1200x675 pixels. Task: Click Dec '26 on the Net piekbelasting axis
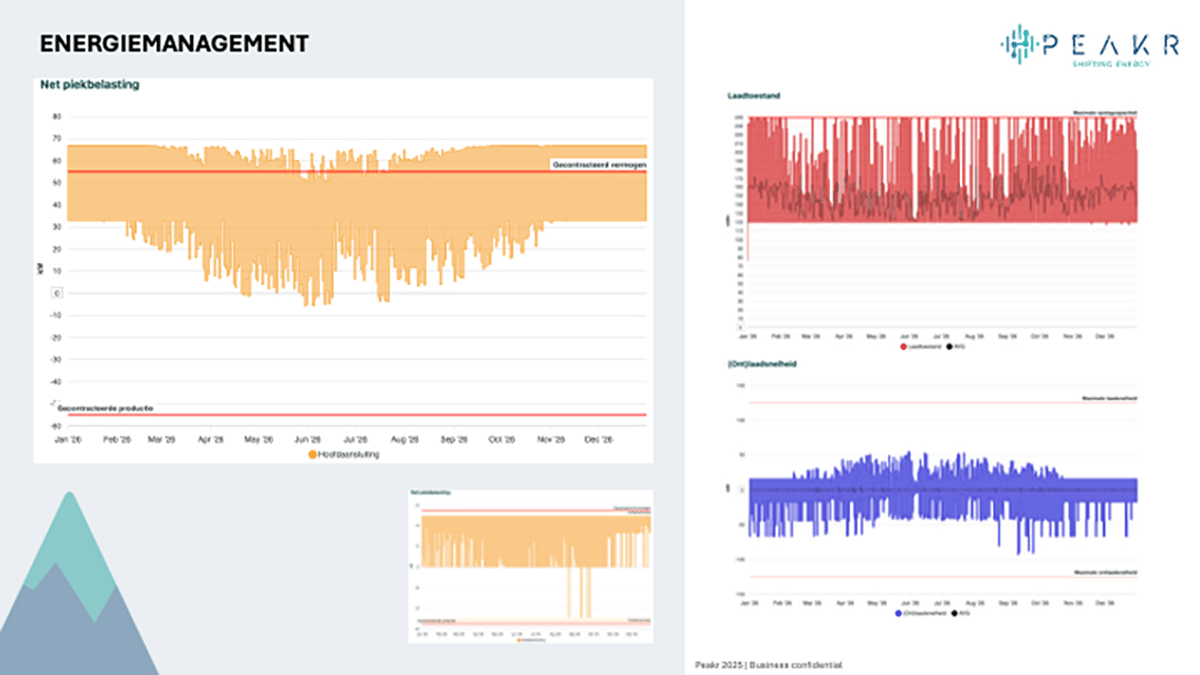[x=600, y=438]
